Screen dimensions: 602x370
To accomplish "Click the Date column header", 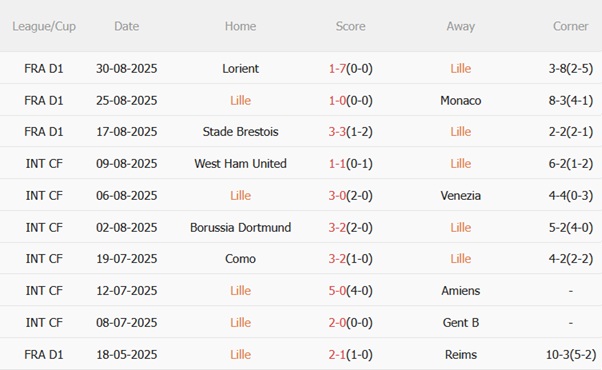I will (x=126, y=26).
